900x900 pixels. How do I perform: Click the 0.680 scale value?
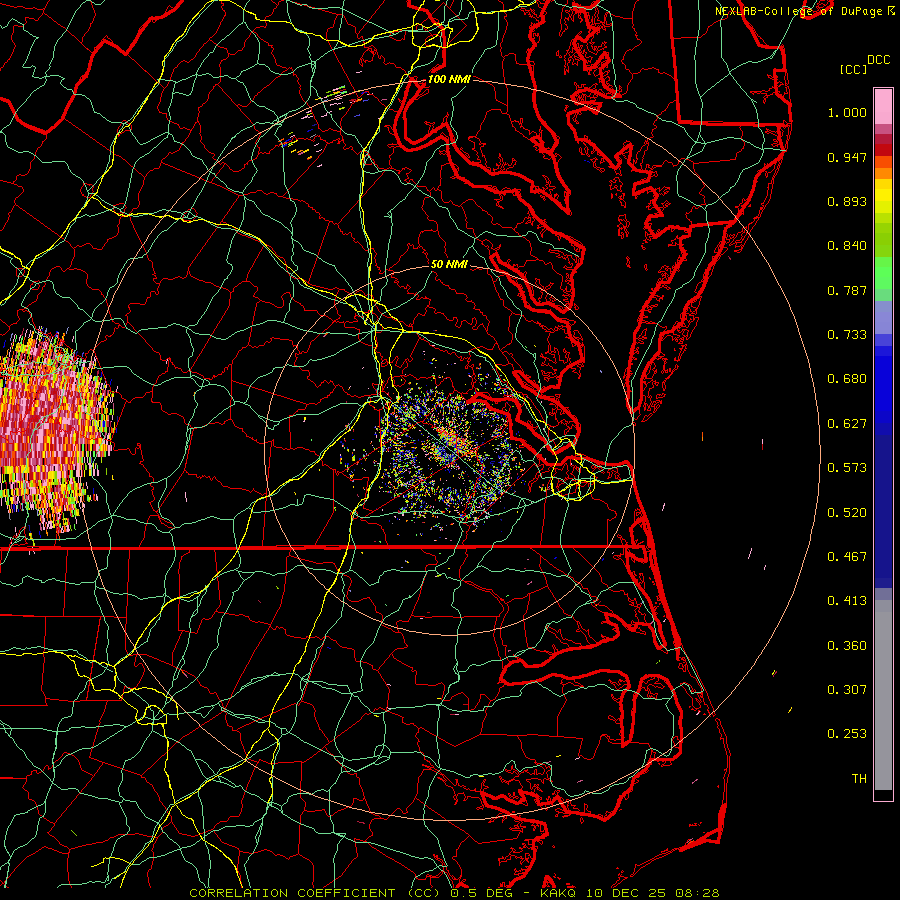point(847,379)
